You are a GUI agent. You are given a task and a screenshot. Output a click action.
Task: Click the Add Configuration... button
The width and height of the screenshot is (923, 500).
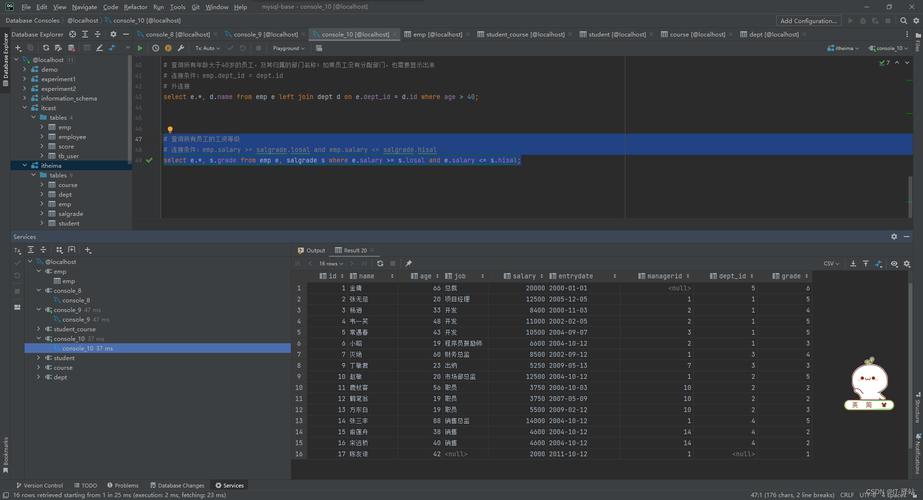[x=808, y=20]
